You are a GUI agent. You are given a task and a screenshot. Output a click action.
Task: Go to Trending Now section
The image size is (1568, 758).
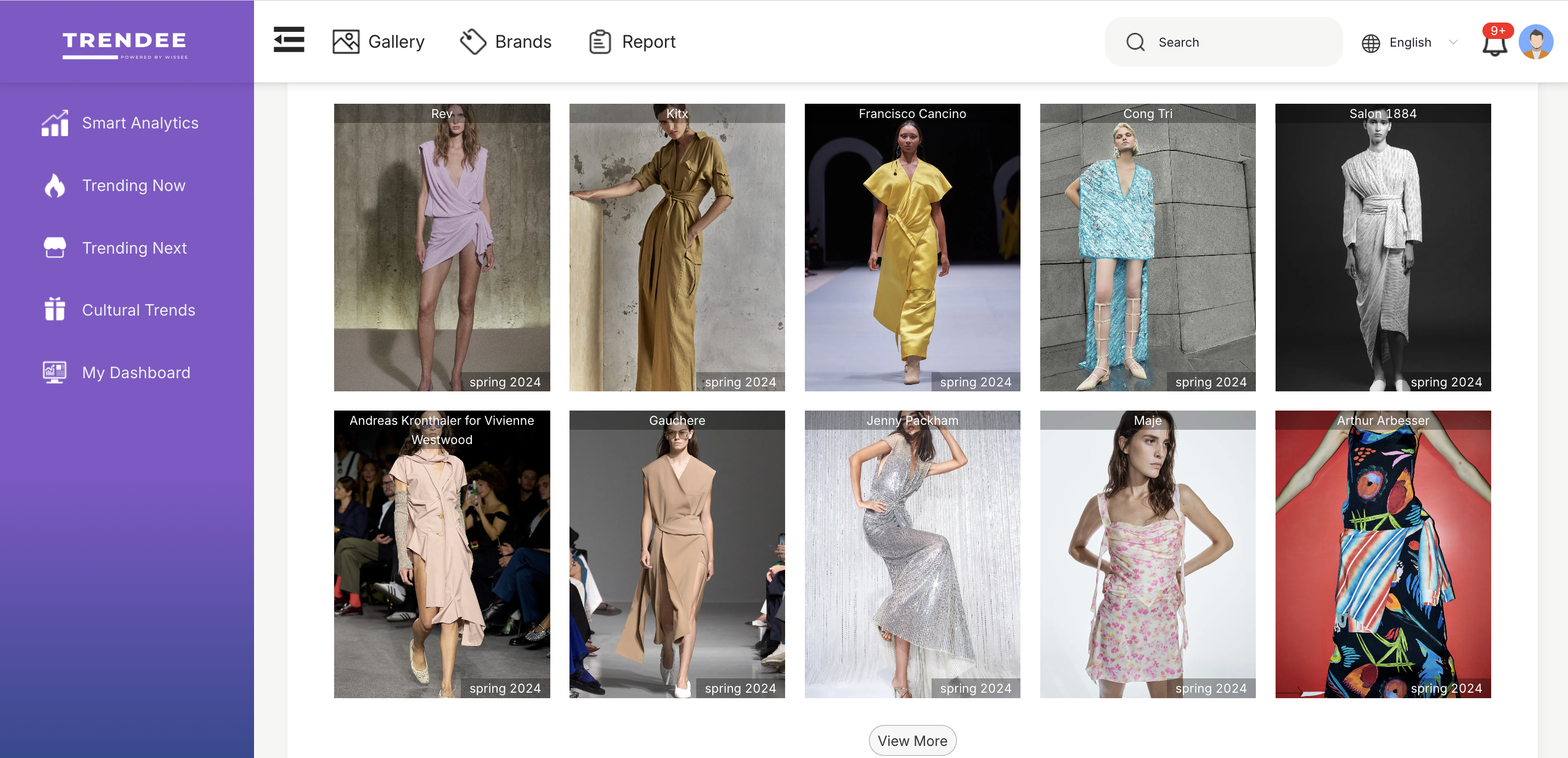click(x=115, y=186)
